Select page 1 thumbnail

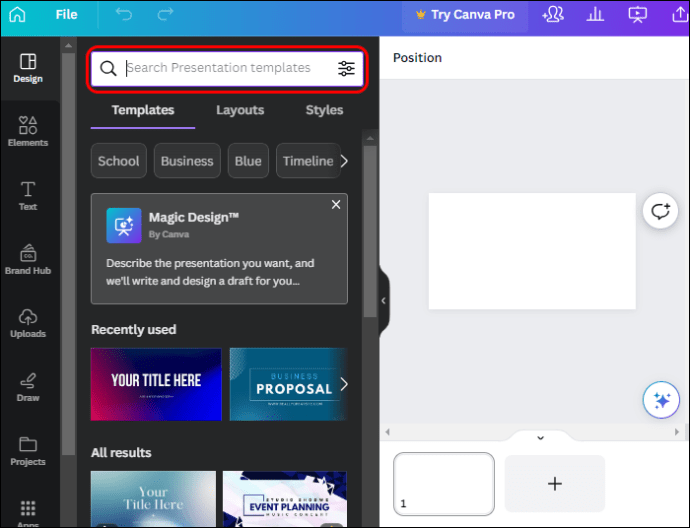click(x=444, y=484)
